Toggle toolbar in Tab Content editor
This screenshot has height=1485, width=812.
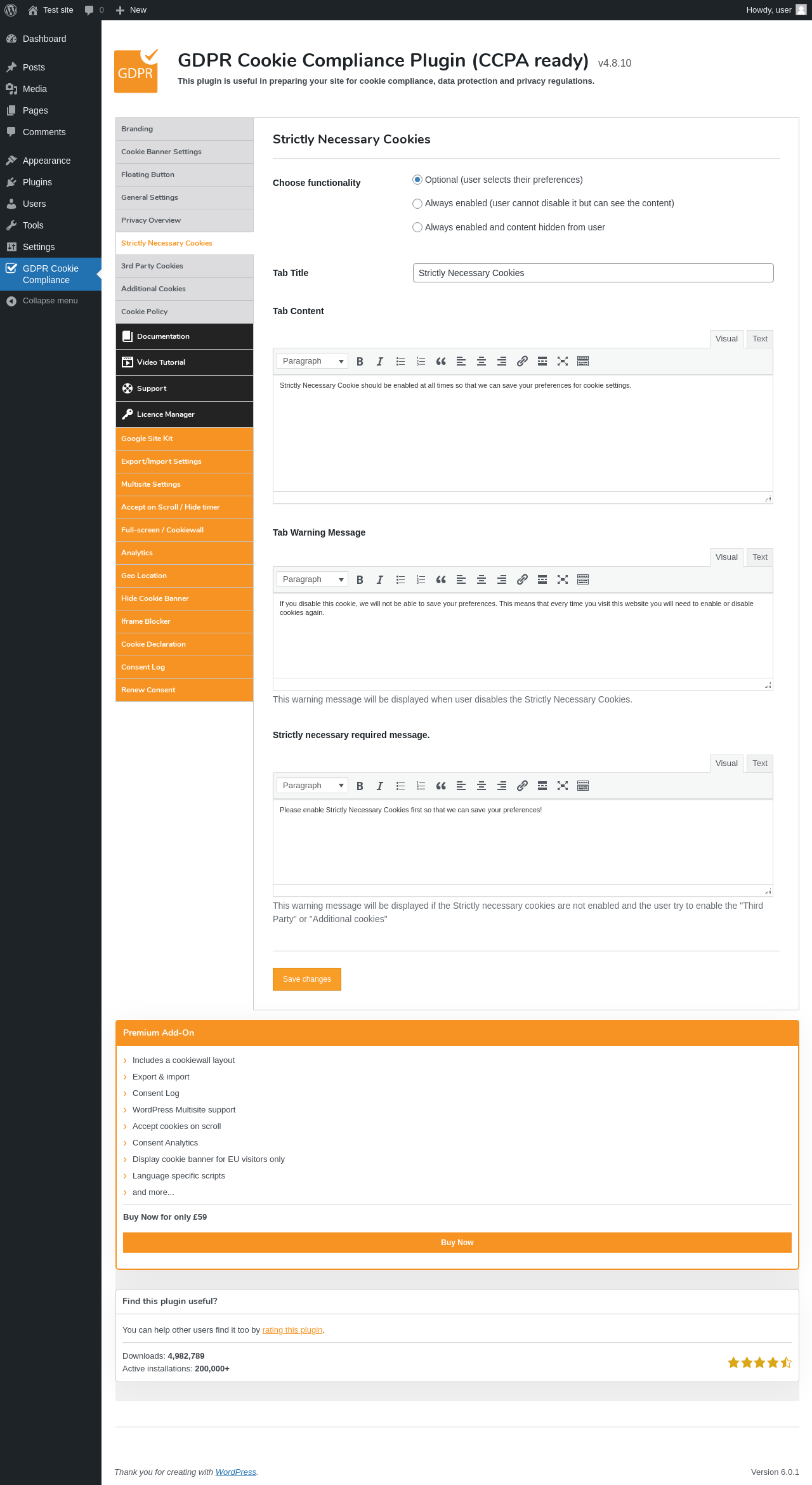point(583,361)
